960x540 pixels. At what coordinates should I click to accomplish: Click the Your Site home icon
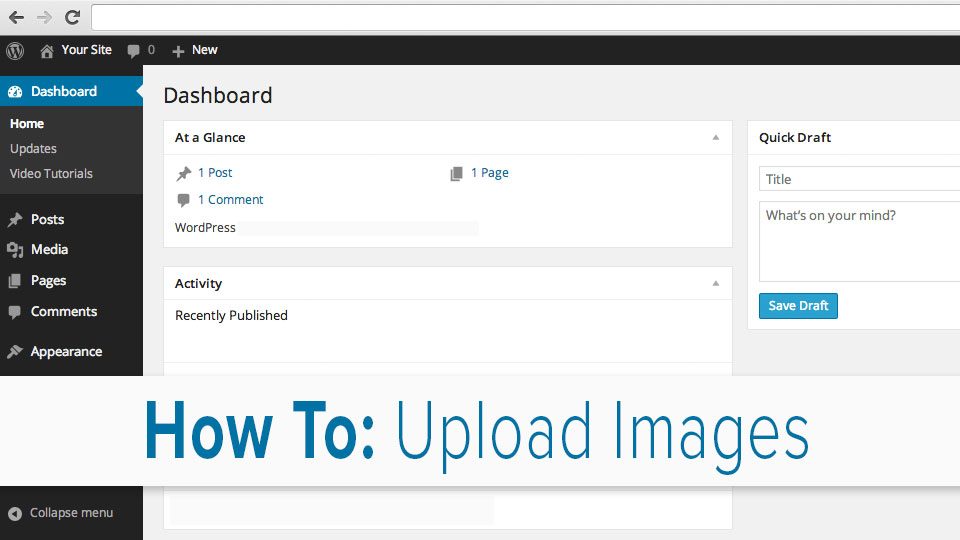point(47,50)
